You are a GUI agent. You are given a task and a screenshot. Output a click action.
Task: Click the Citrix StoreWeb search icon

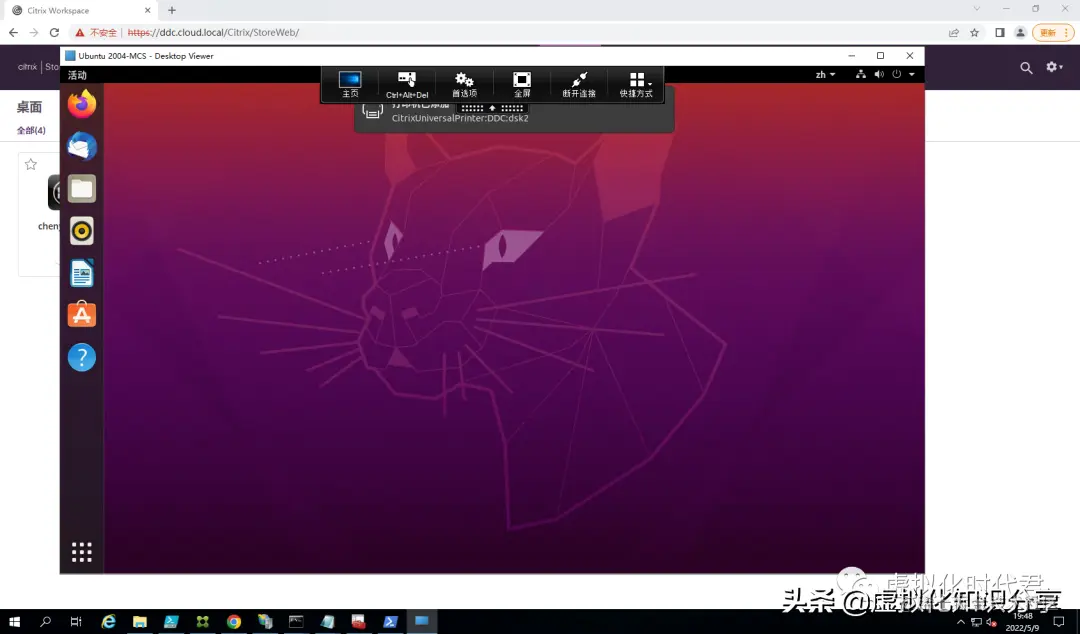pyautogui.click(x=1026, y=68)
